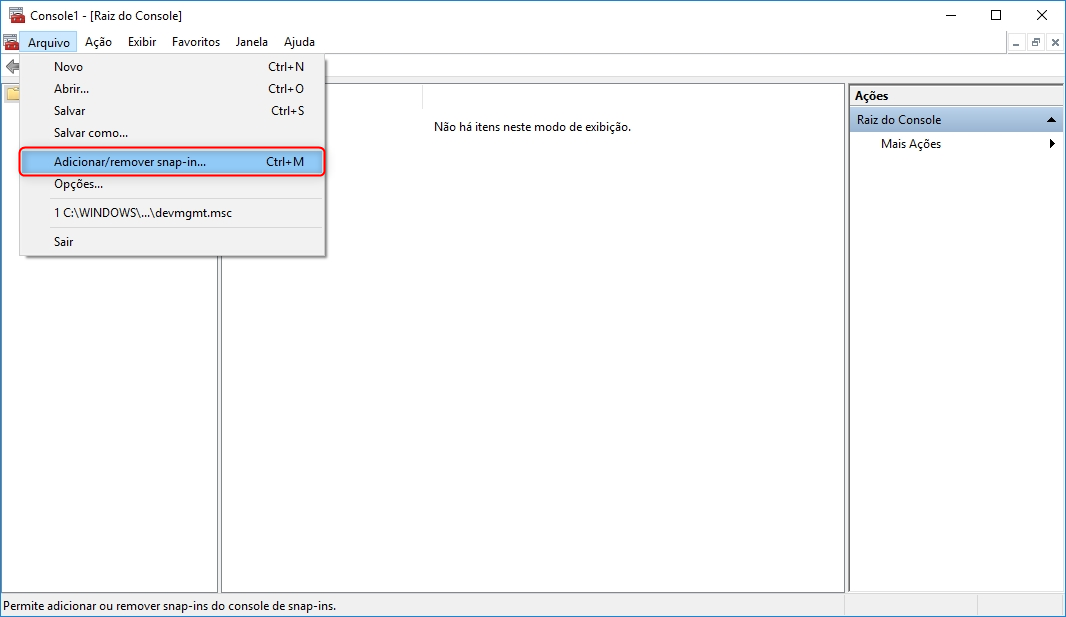Choose Novo from the Arquivo menu
This screenshot has width=1066, height=617.
[173, 67]
